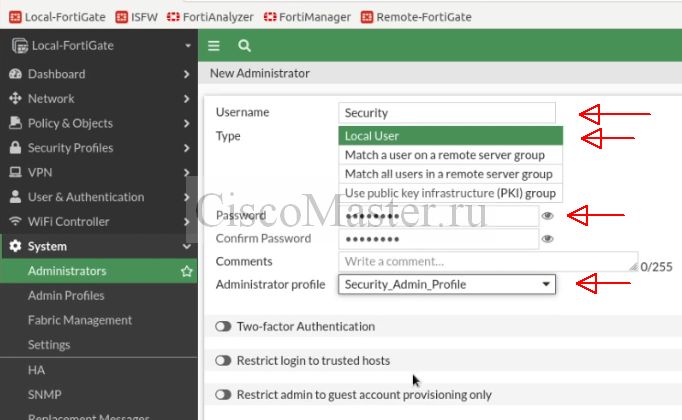This screenshot has height=420, width=682.
Task: Expand the Policy & Objects chevron
Action: tap(187, 123)
